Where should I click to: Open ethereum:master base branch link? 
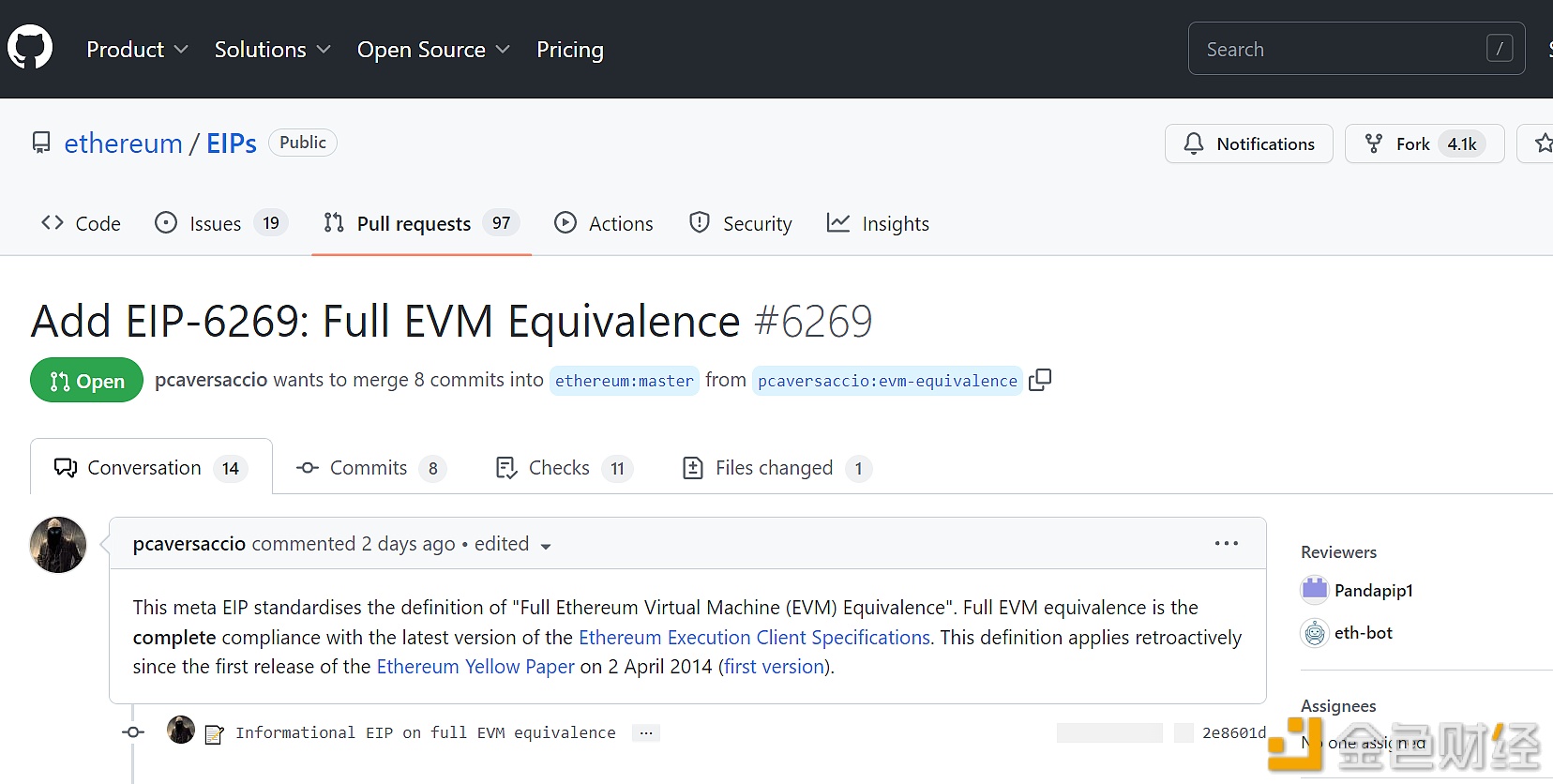(x=625, y=381)
